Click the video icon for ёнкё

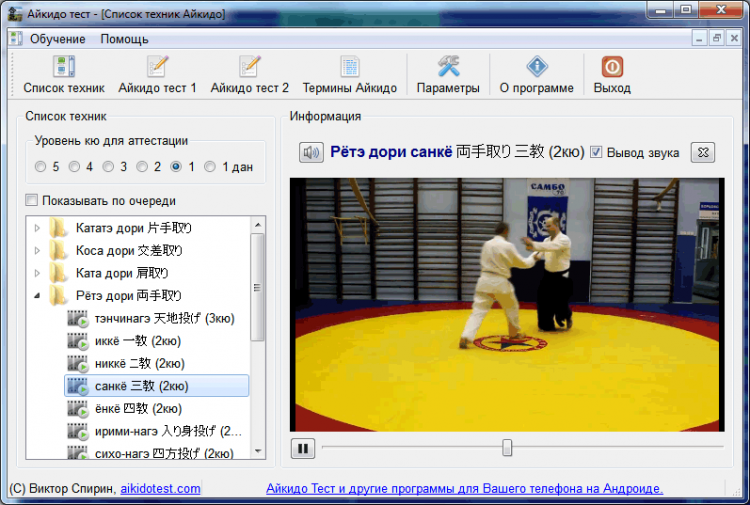point(77,408)
